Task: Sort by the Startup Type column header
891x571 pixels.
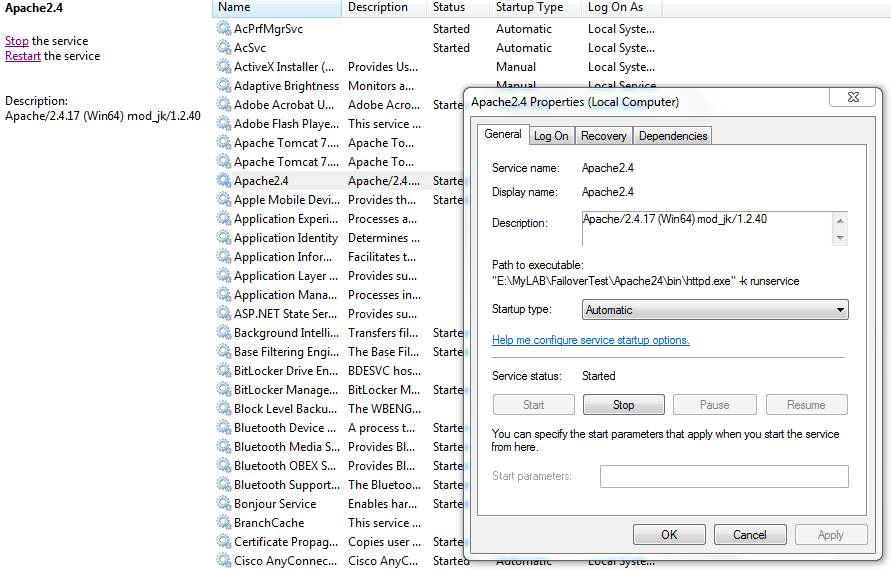Action: pos(535,7)
